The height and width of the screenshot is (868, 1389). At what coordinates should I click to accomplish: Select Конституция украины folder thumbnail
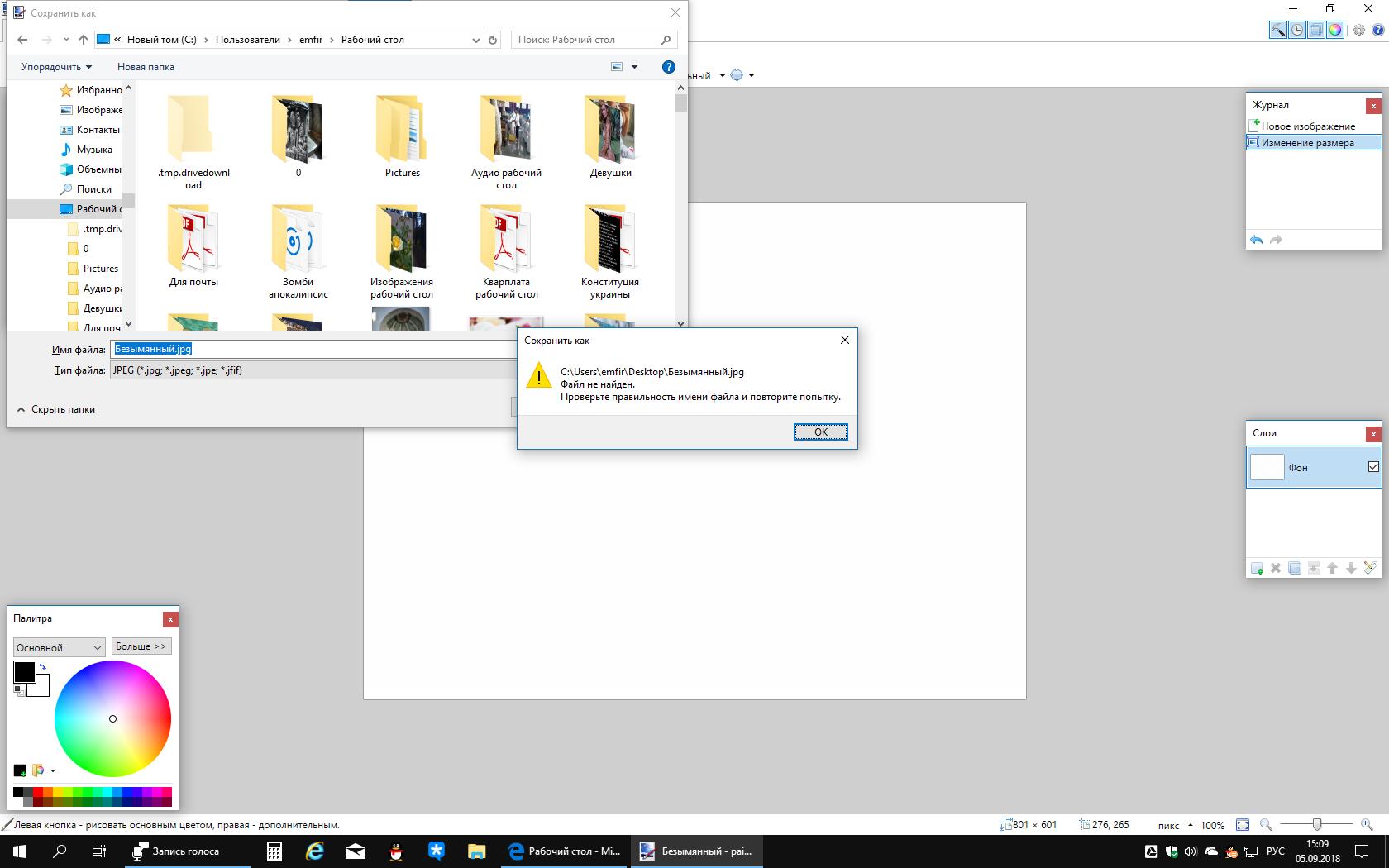click(610, 251)
